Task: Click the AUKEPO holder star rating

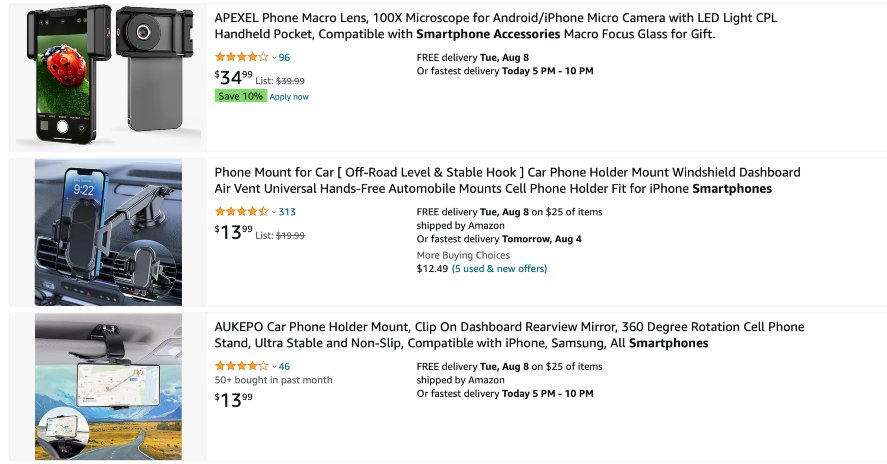Action: pyautogui.click(x=241, y=367)
